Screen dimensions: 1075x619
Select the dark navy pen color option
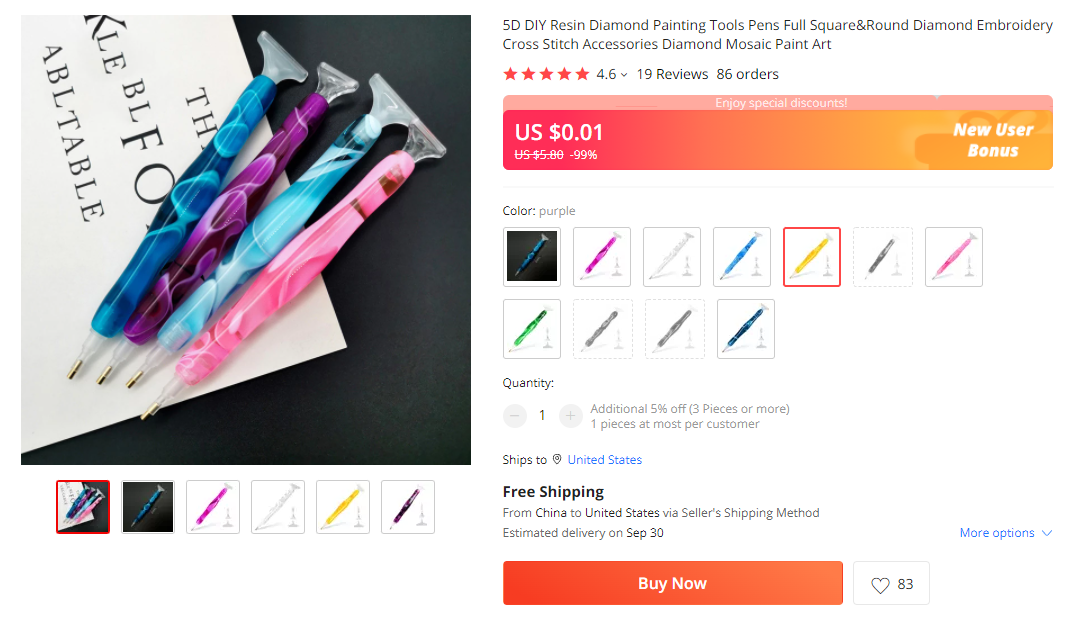[x=745, y=329]
